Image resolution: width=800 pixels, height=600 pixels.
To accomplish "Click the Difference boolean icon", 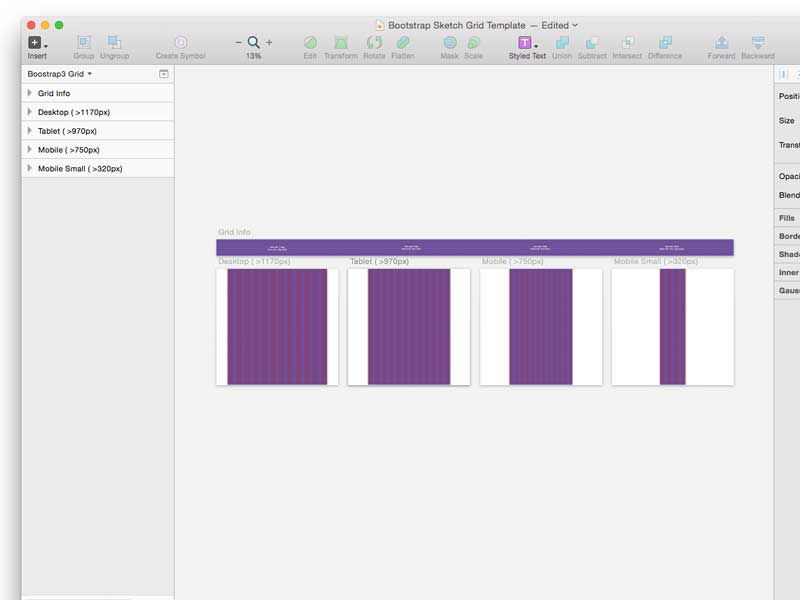I will (664, 43).
